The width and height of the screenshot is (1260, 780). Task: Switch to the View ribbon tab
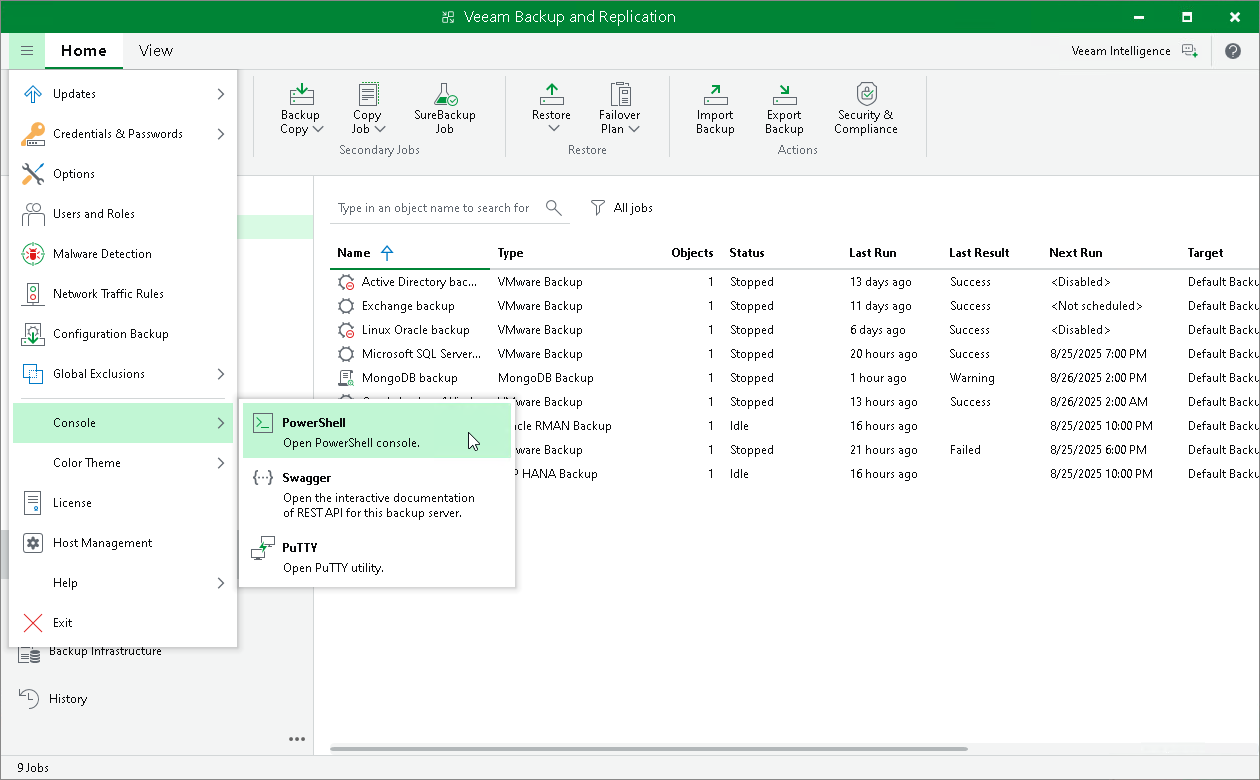tap(156, 51)
